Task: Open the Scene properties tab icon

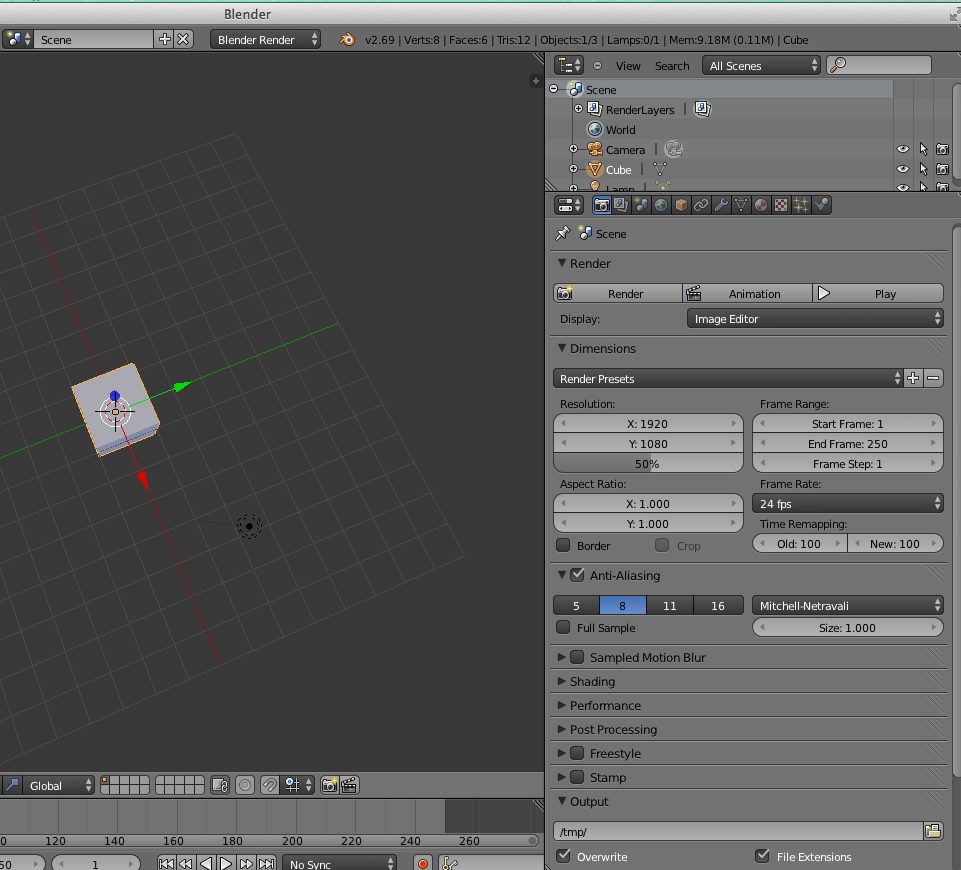Action: click(641, 205)
